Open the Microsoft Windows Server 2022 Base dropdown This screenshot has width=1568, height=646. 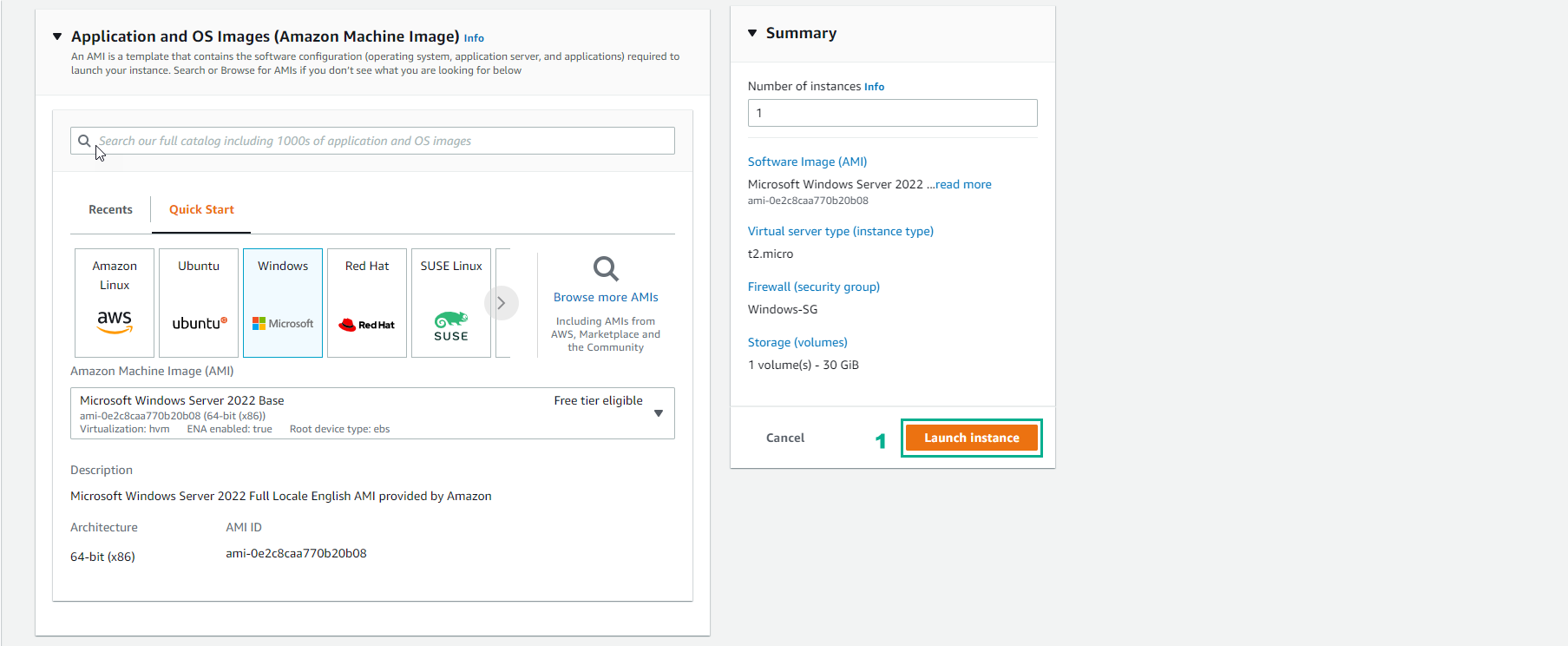point(659,413)
